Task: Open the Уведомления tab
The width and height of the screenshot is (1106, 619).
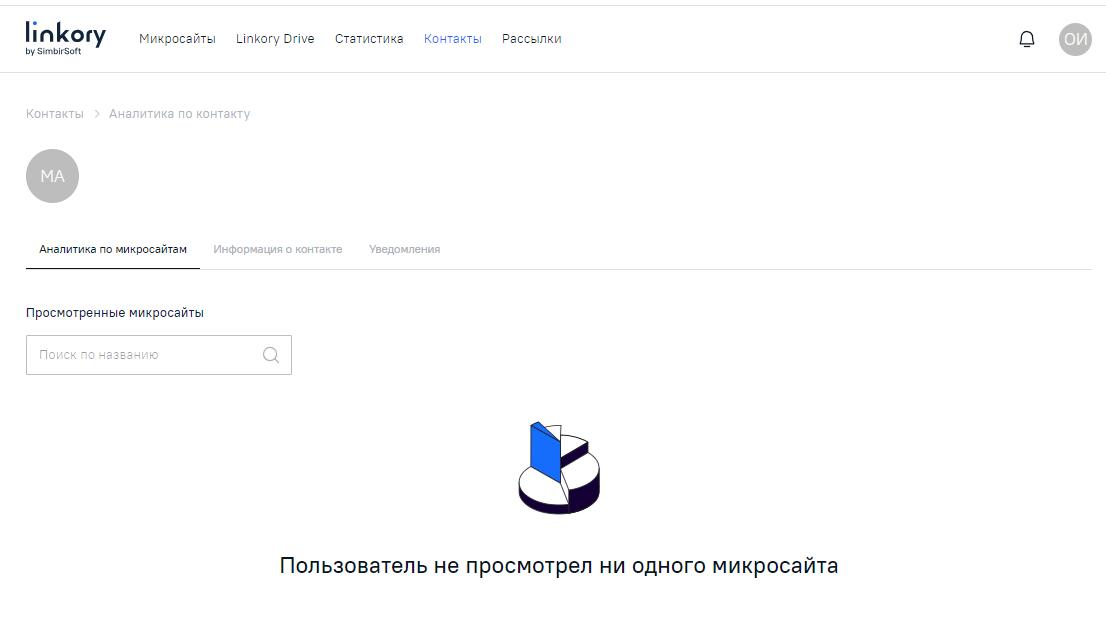Action: pyautogui.click(x=404, y=249)
